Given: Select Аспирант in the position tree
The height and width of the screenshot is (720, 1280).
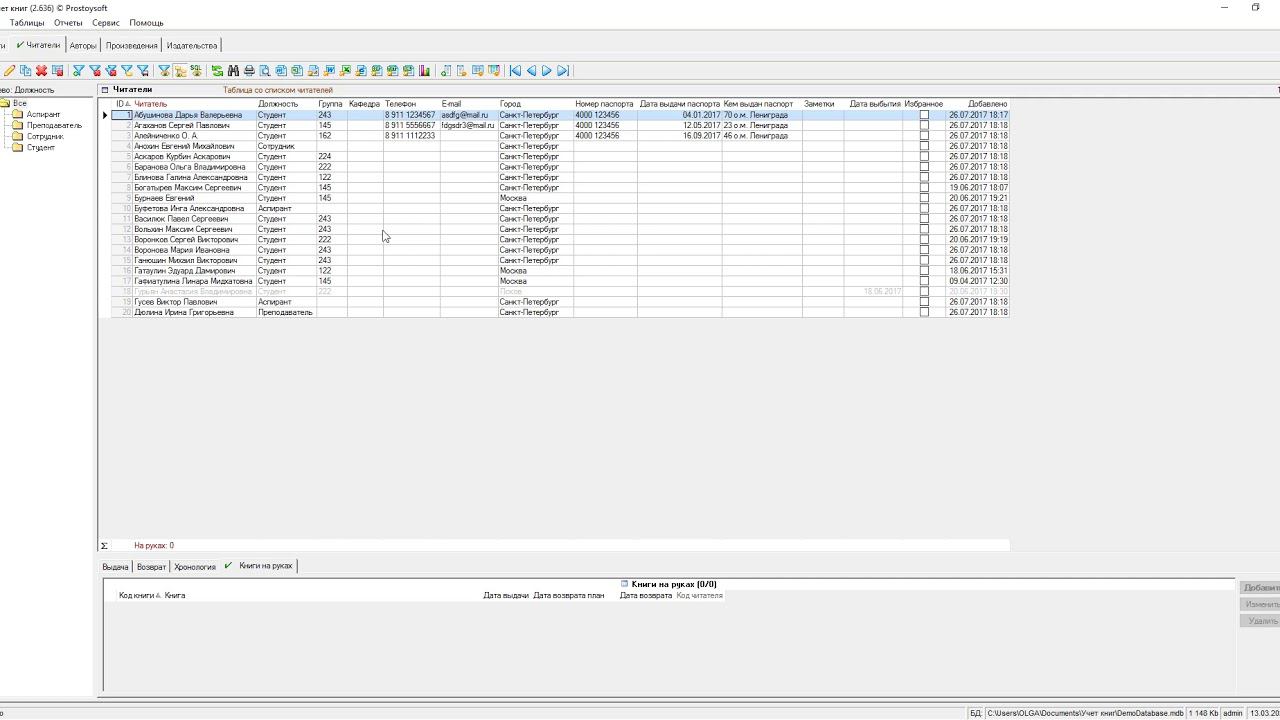Looking at the screenshot, I should (43, 115).
